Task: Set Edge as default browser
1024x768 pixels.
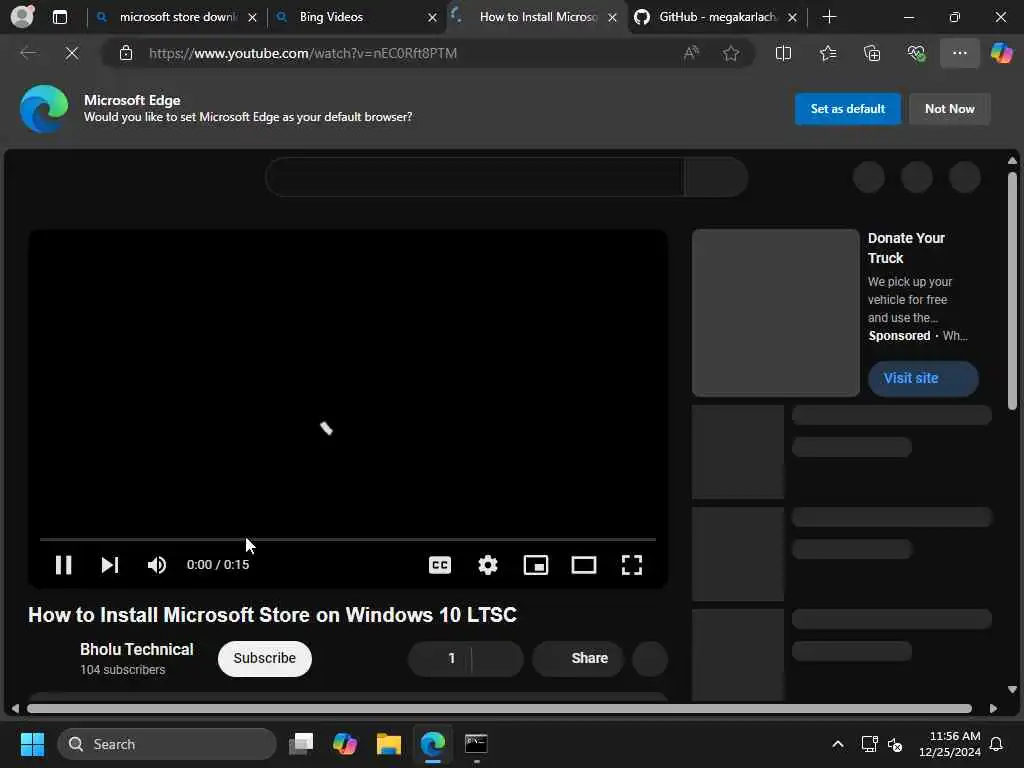Action: tap(848, 108)
